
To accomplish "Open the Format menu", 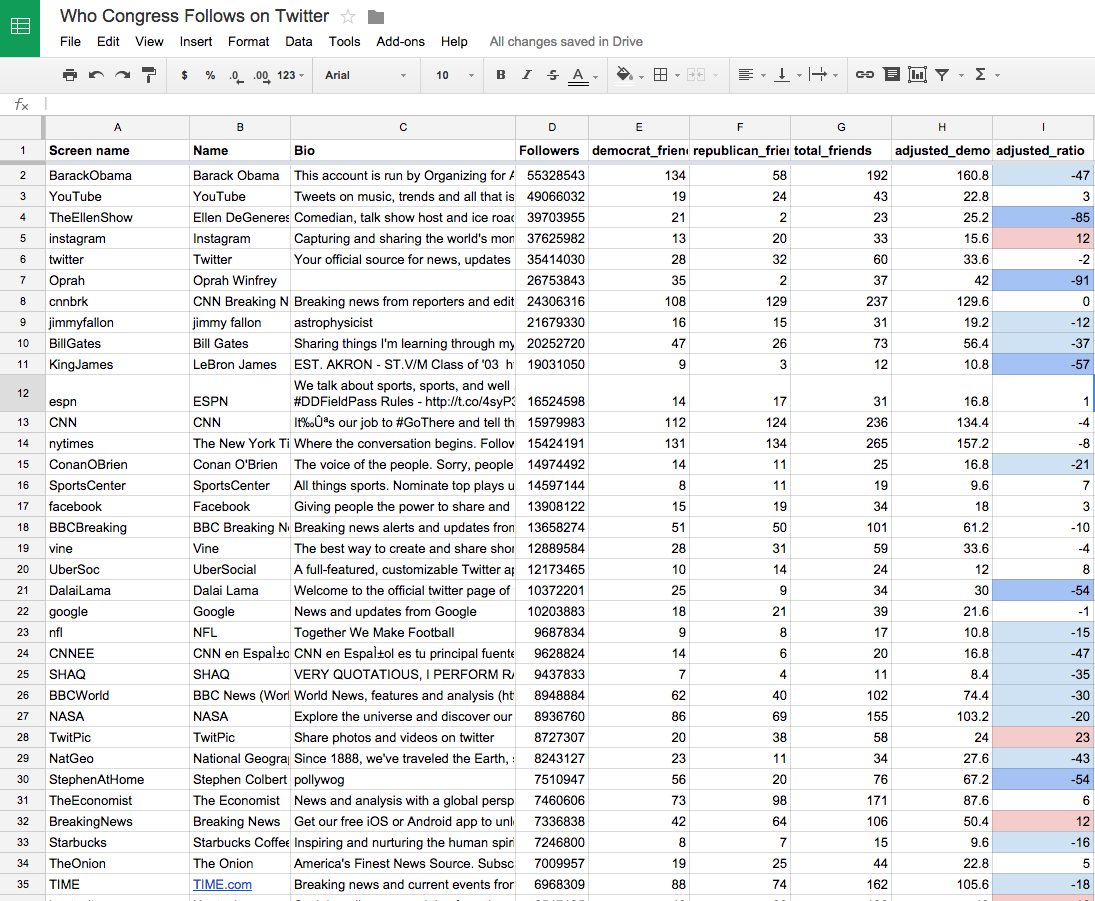I will (249, 41).
